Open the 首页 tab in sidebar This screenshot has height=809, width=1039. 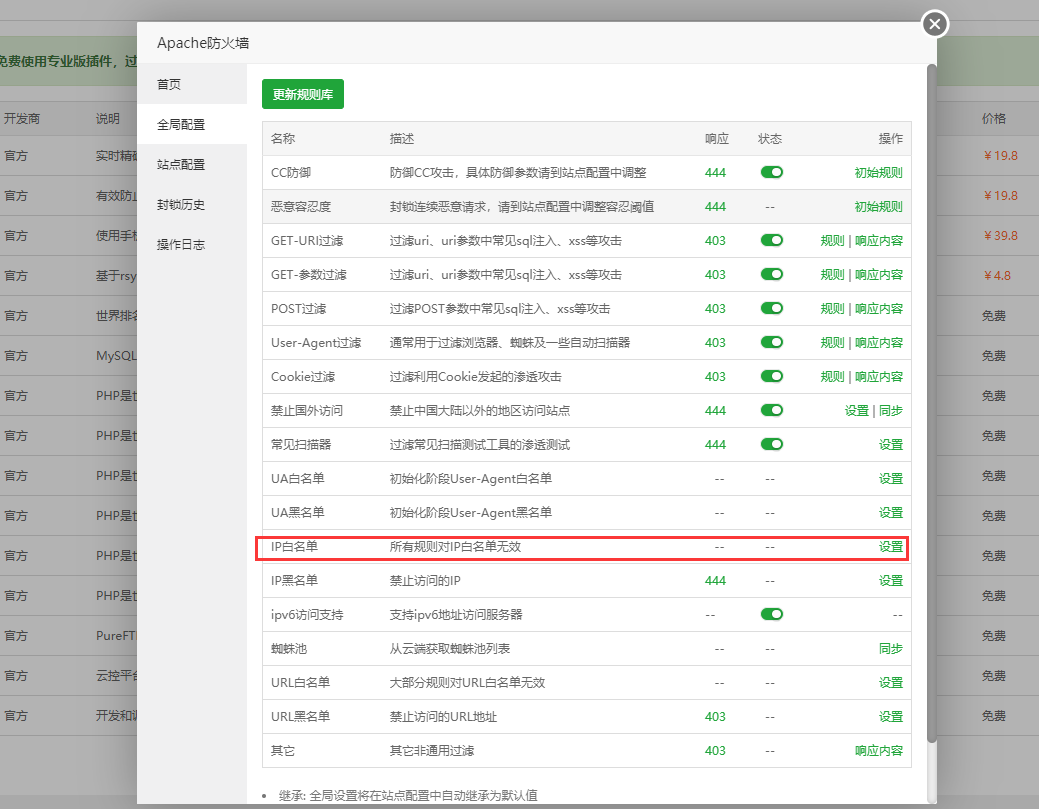click(x=192, y=84)
